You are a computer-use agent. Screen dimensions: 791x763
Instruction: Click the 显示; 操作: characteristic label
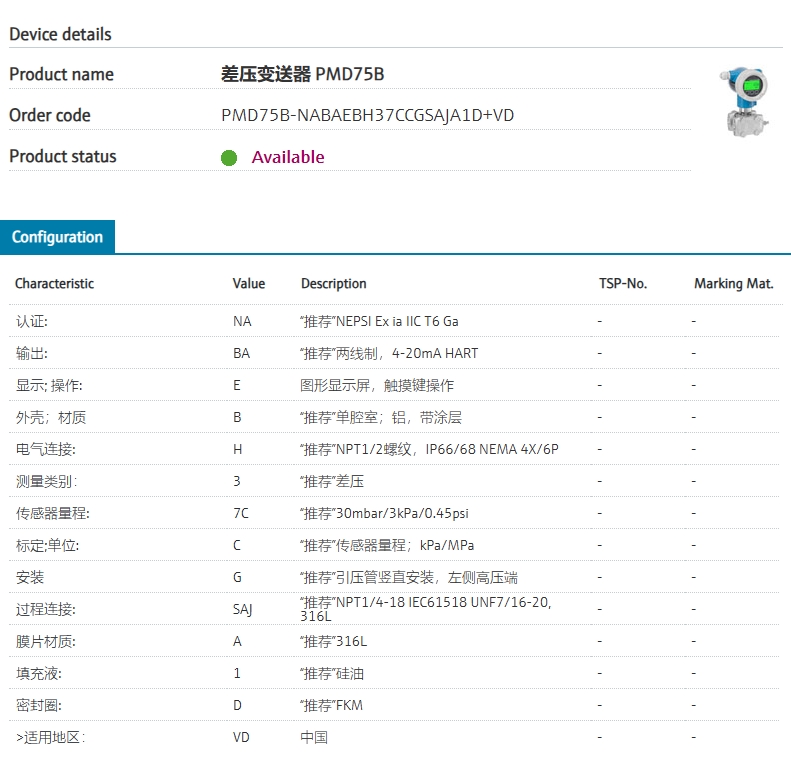coord(49,385)
